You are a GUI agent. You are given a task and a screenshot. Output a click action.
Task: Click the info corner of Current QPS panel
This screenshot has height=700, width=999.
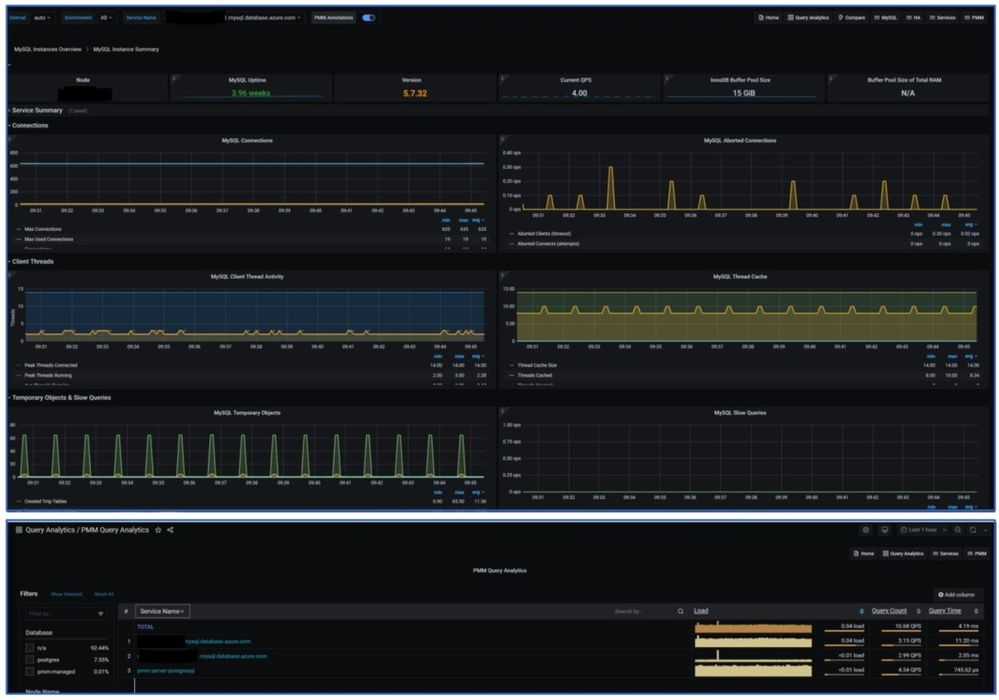pyautogui.click(x=503, y=78)
